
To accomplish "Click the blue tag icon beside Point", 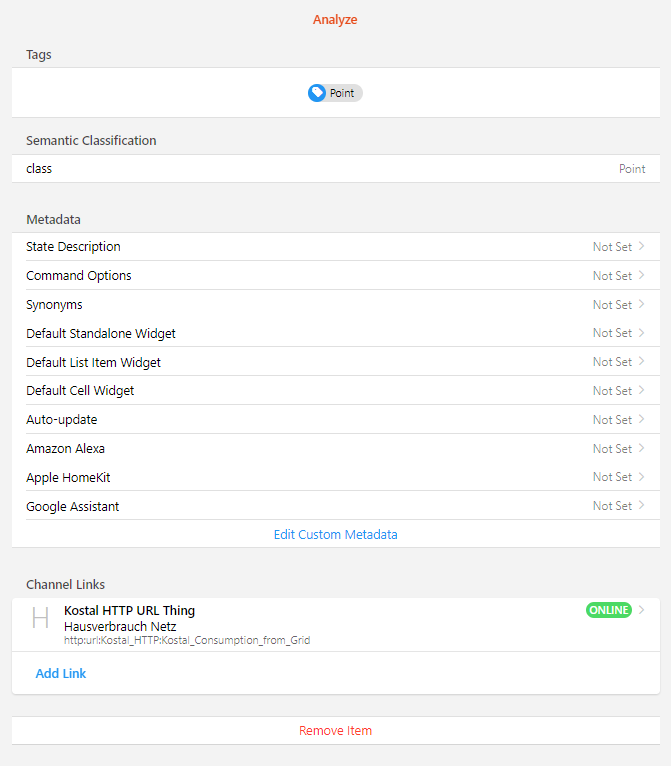I will click(317, 93).
